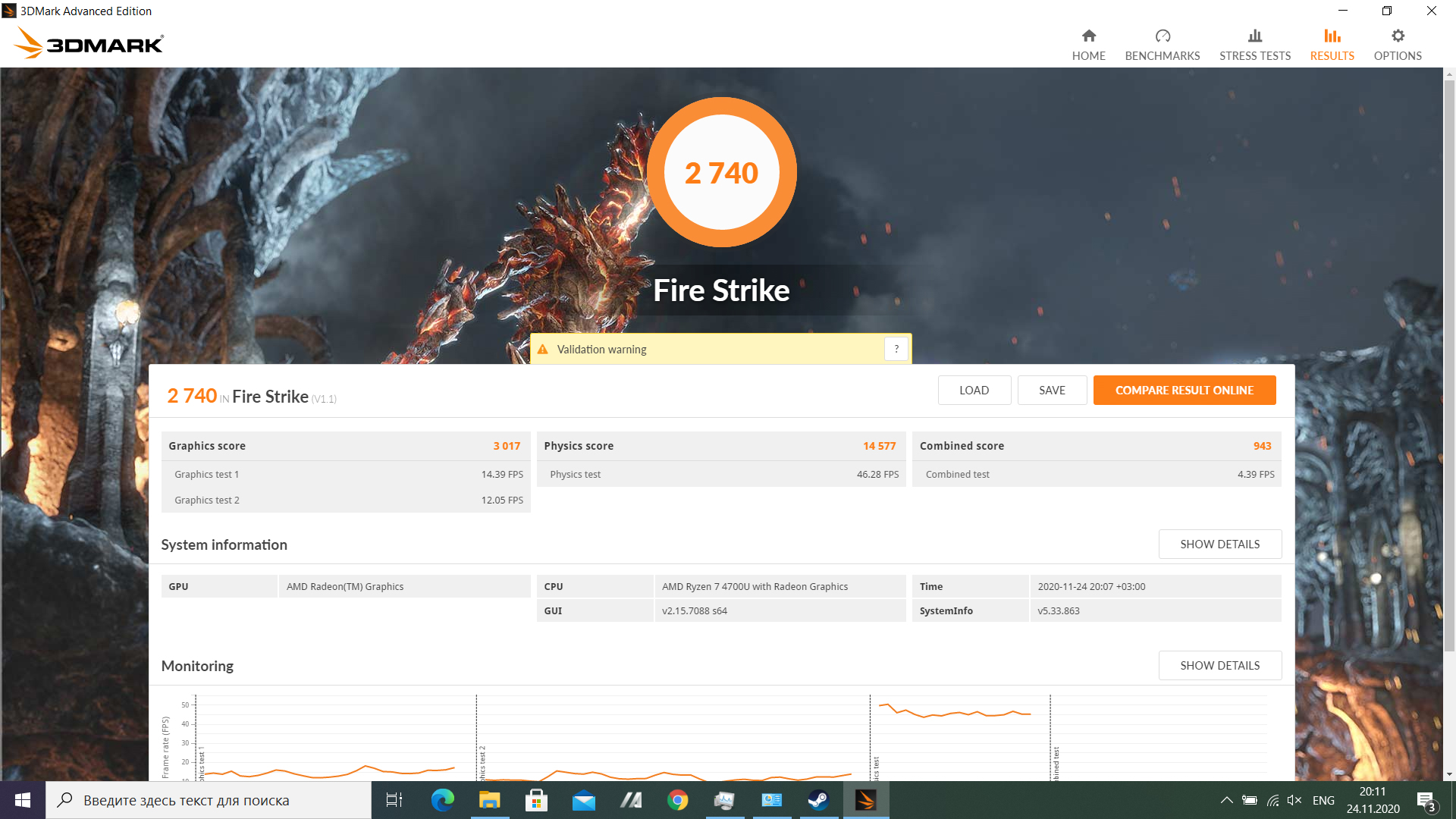The image size is (1456, 819).
Task: Open the OPTIONS gear section
Action: pos(1397,45)
